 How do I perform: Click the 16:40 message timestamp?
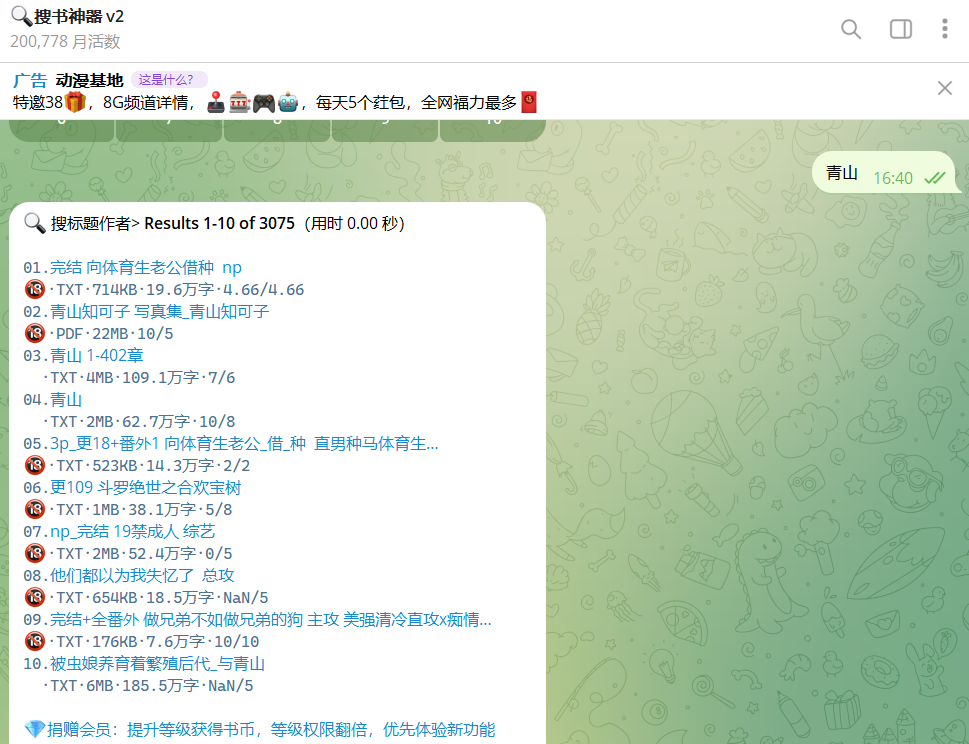click(892, 179)
